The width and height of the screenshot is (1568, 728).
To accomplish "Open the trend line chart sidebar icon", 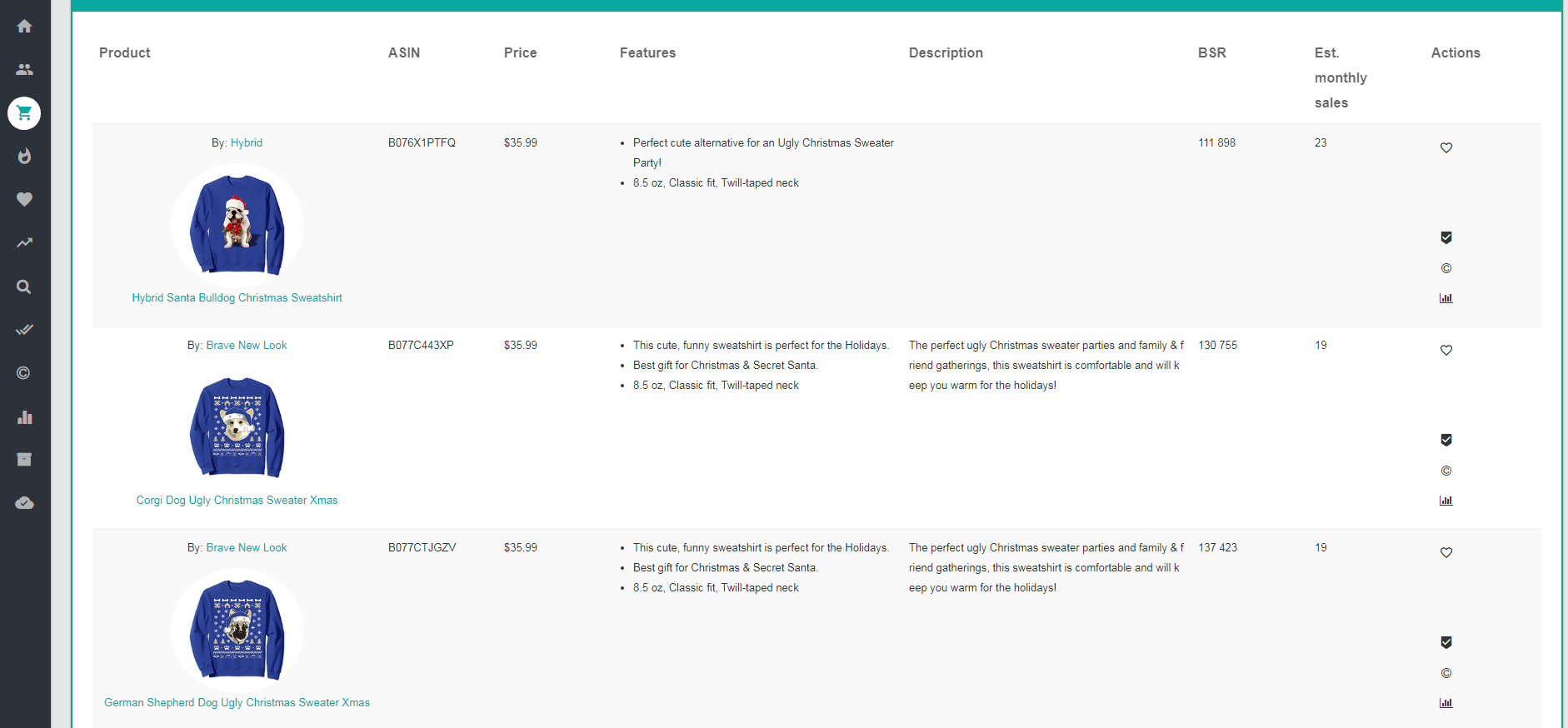I will tap(24, 242).
